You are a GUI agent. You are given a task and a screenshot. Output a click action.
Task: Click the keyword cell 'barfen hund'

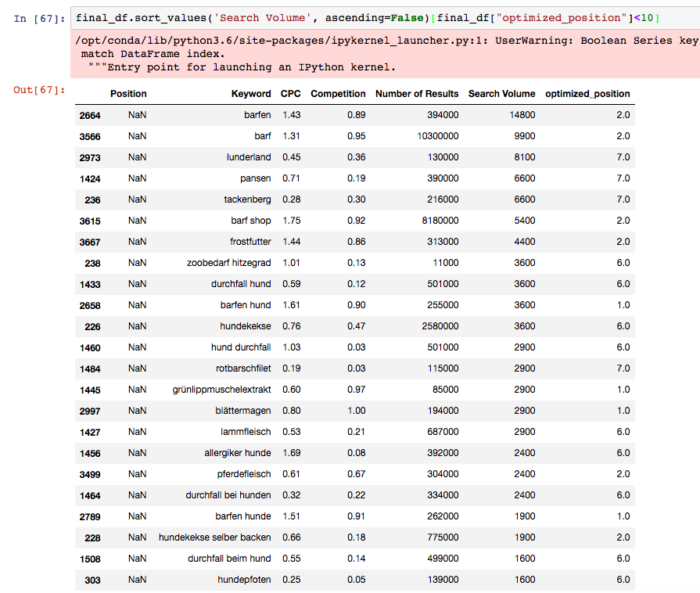click(246, 305)
